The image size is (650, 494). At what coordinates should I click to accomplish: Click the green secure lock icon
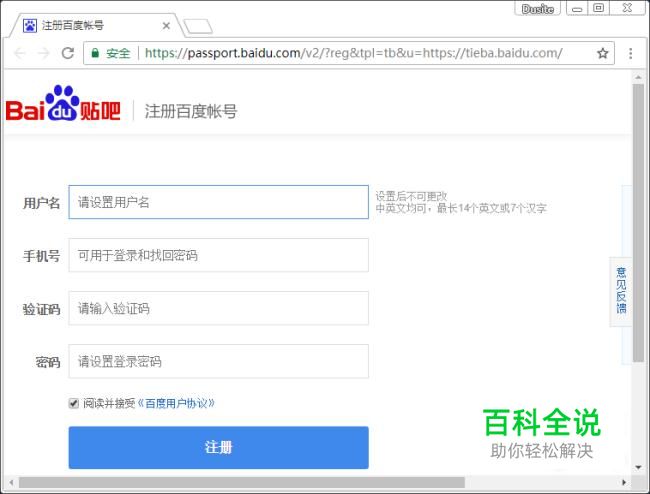95,53
